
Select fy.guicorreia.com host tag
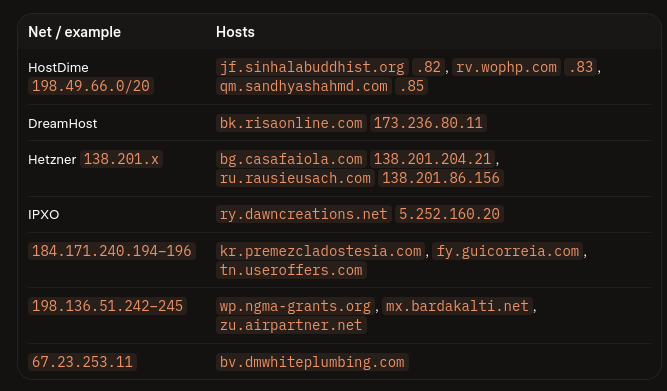tap(508, 251)
